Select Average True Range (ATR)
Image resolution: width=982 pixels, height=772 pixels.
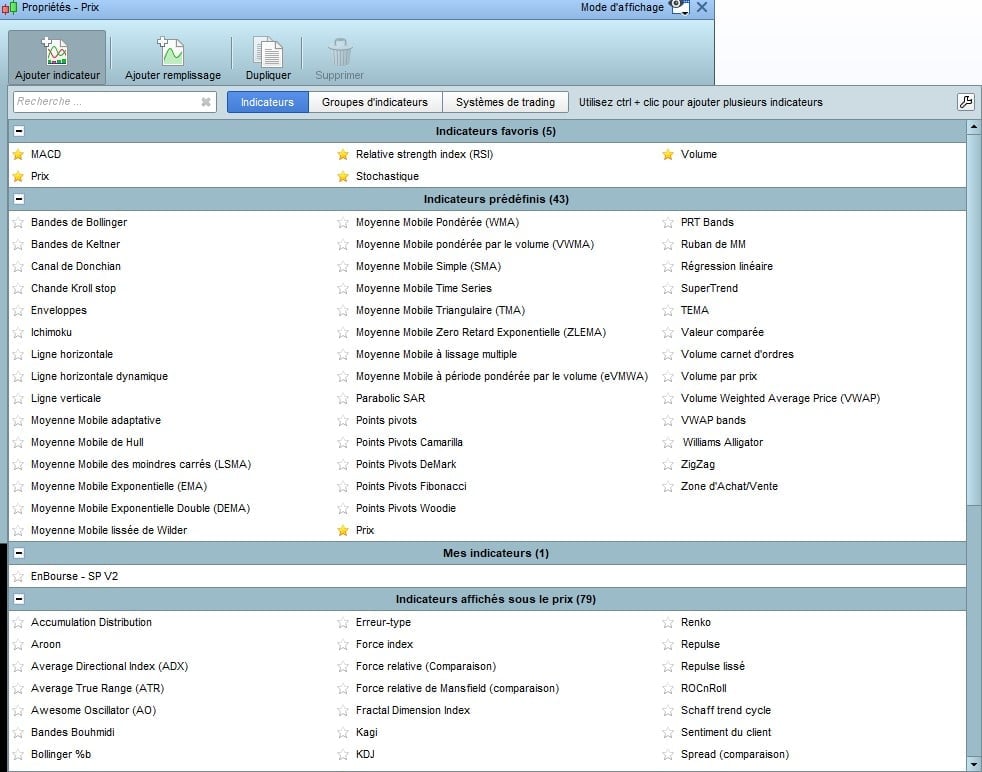[x=97, y=688]
